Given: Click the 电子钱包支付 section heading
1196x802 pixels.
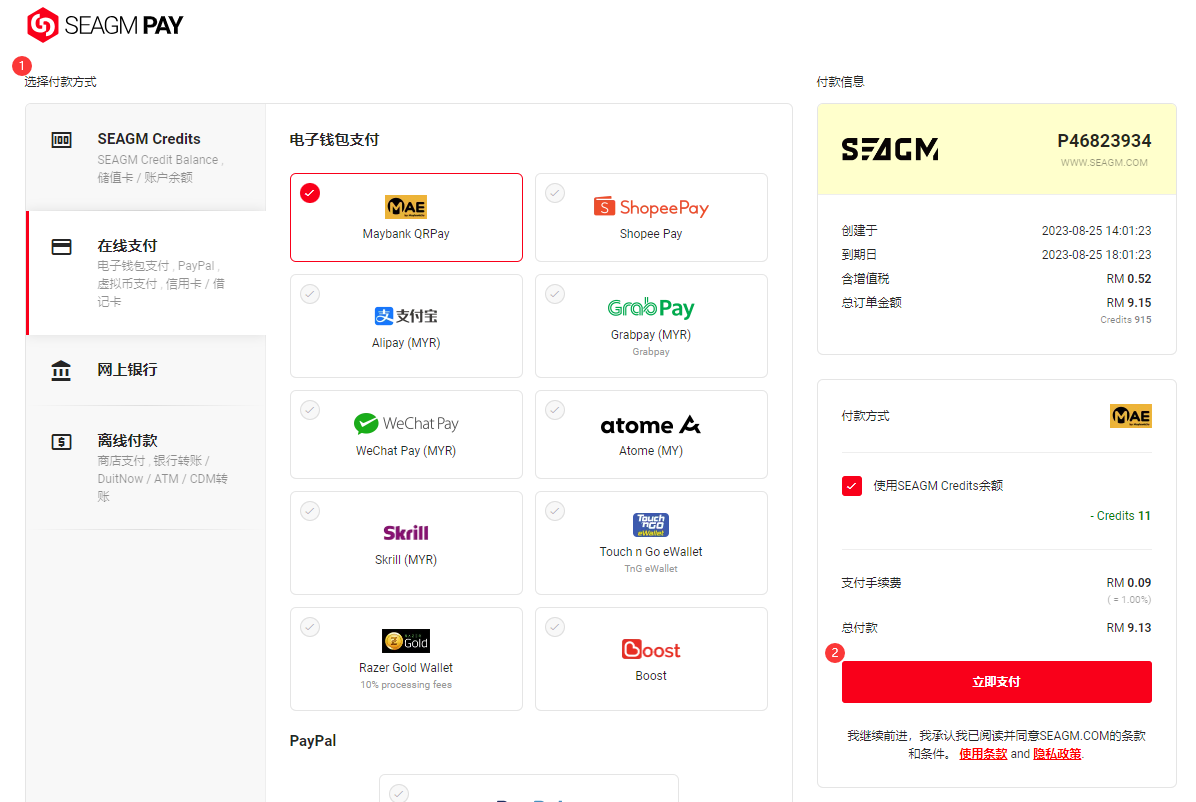Looking at the screenshot, I should (334, 140).
